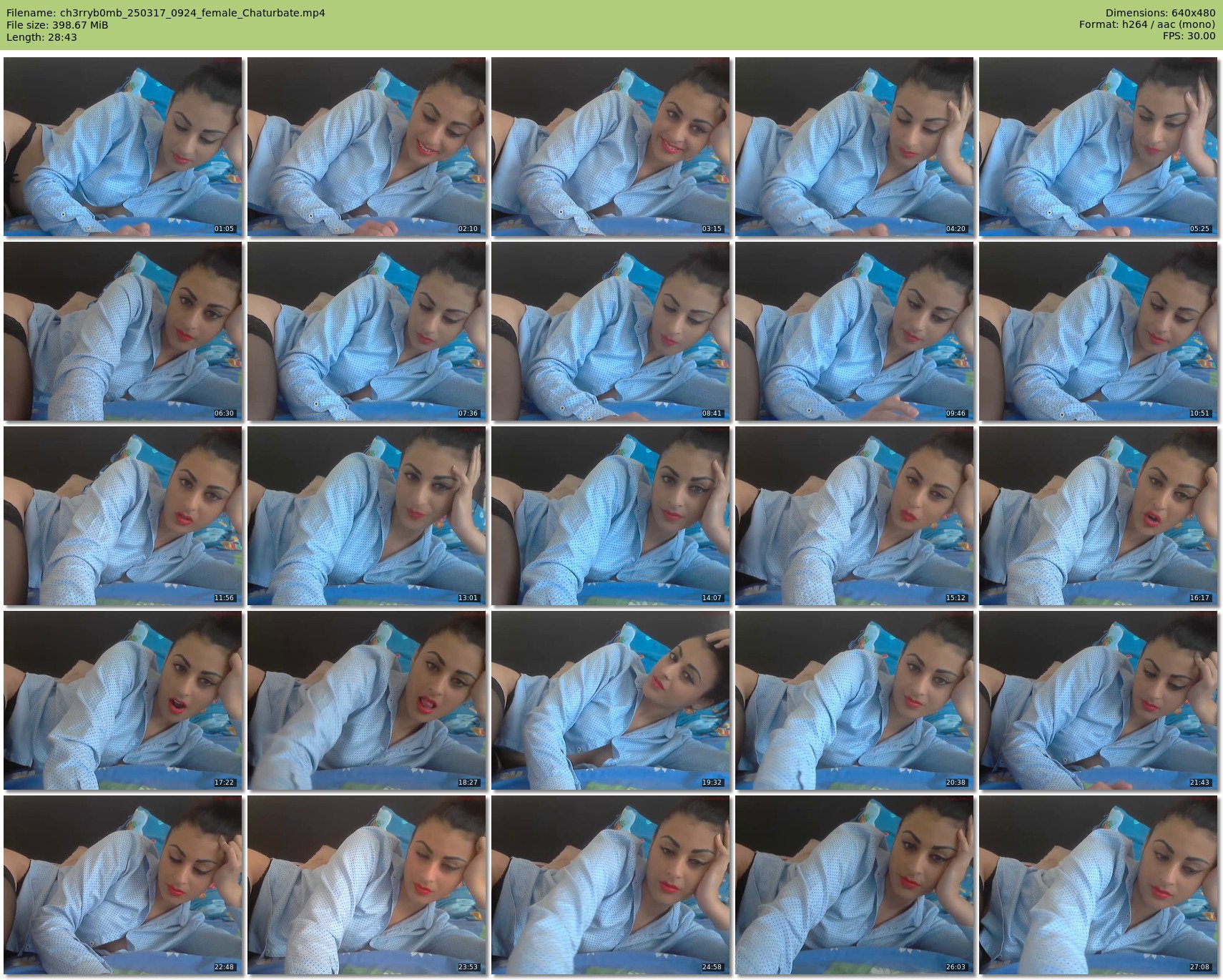Select the frame at 05:25
Screen dimensions: 1223x980
click(x=1099, y=147)
